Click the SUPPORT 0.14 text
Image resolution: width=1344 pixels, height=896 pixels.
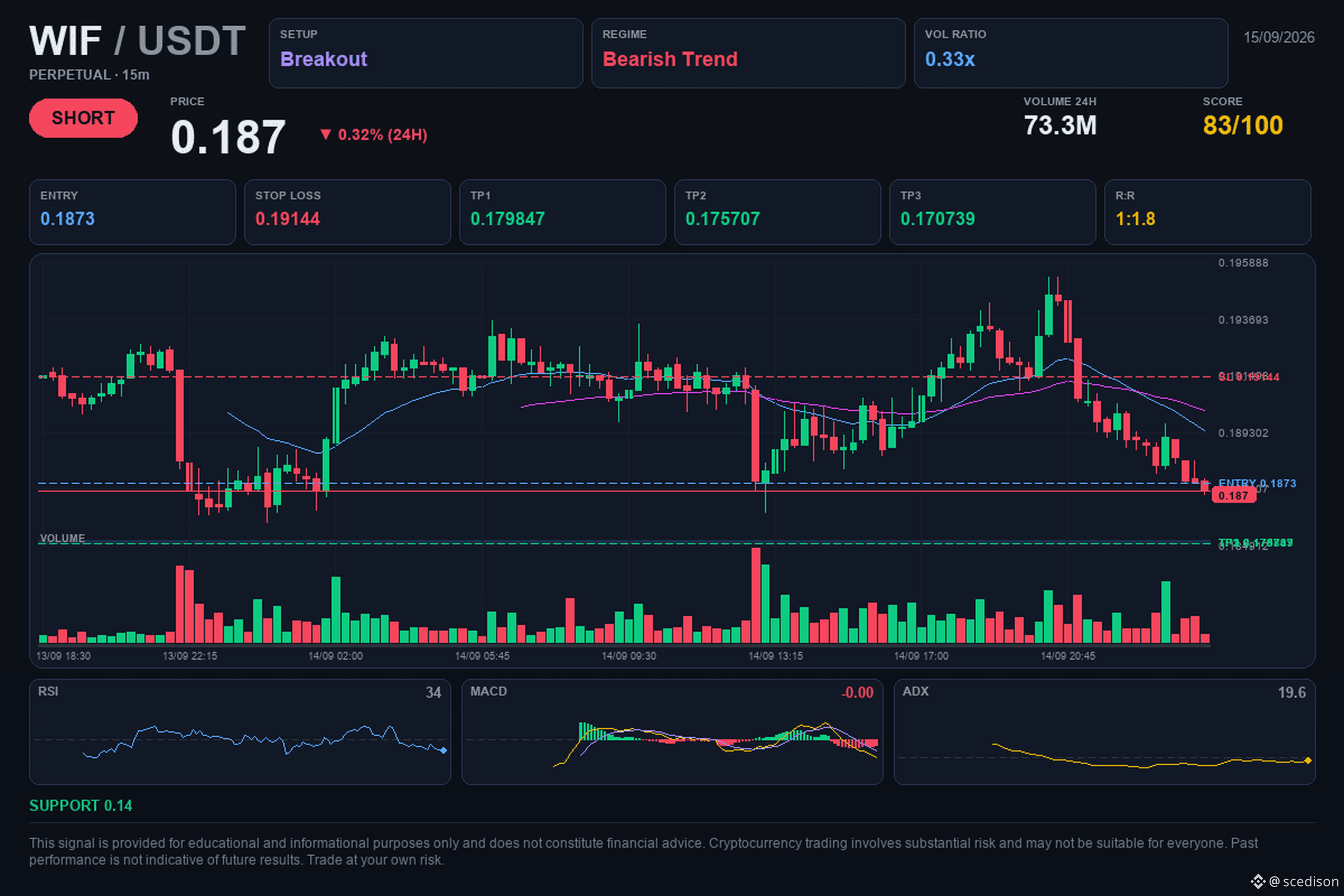coord(81,806)
